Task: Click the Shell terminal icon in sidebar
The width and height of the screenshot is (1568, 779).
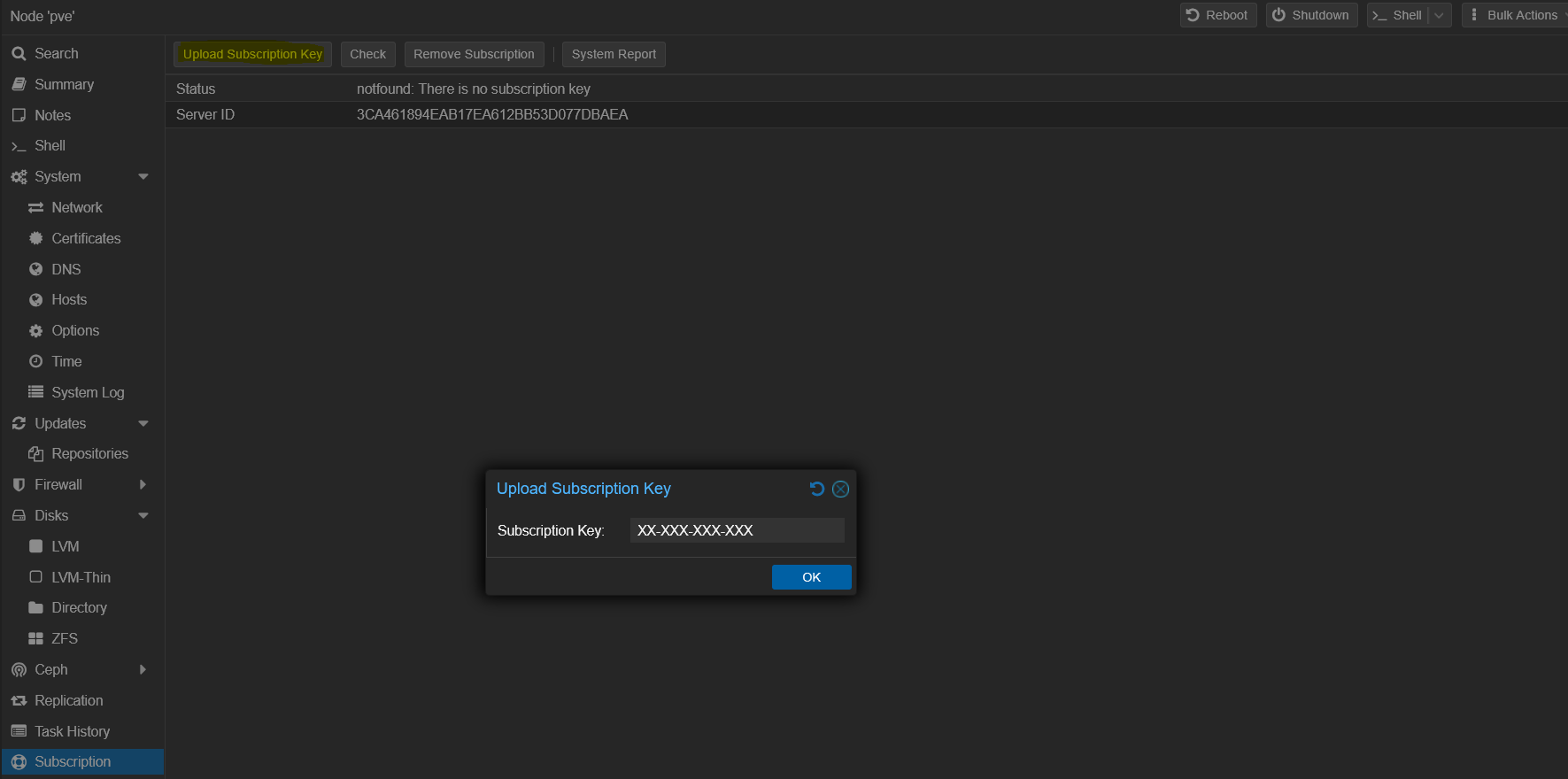Action: pyautogui.click(x=19, y=146)
